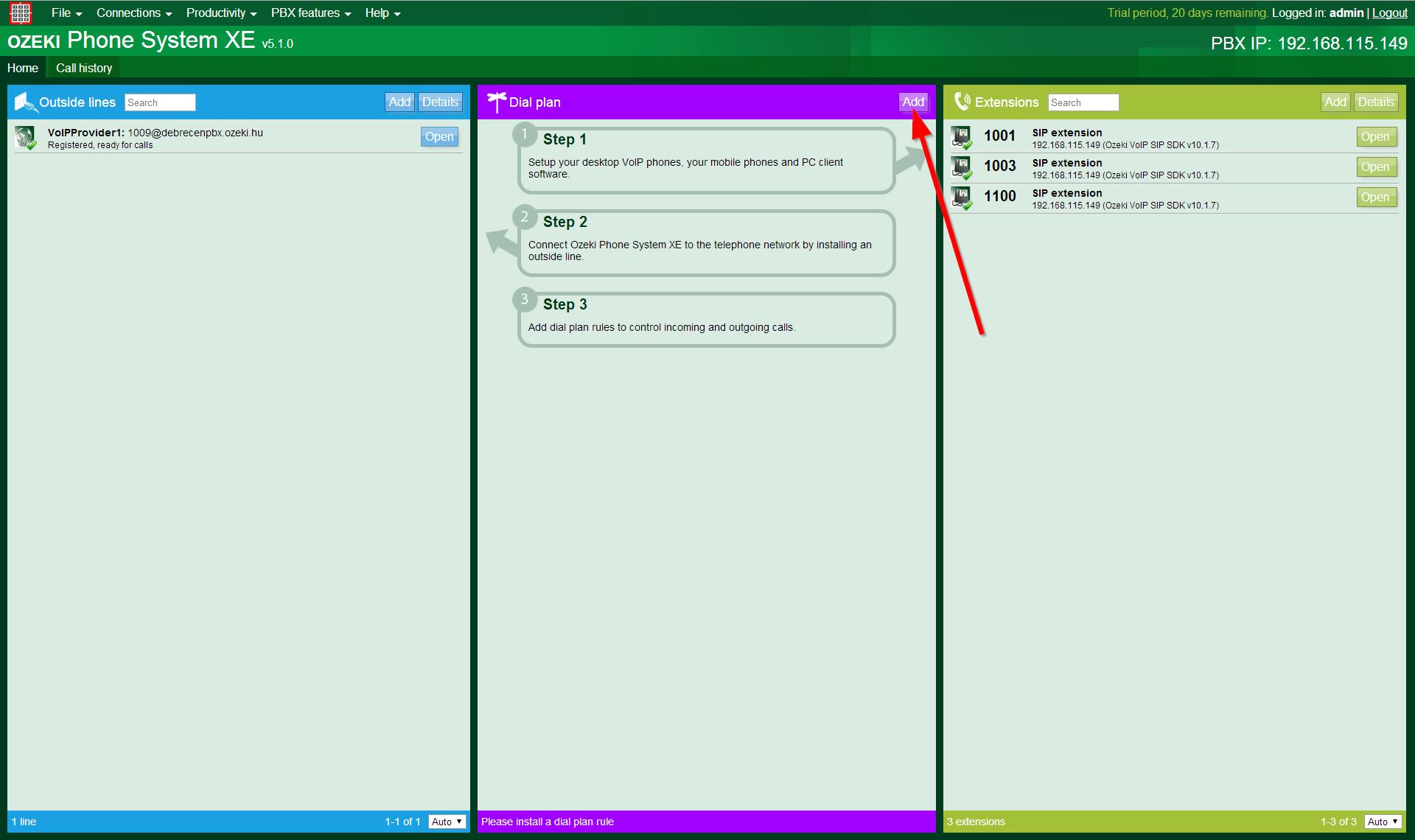1415x840 pixels.
Task: Click 'Please install a dial plan rule' text
Action: point(548,822)
